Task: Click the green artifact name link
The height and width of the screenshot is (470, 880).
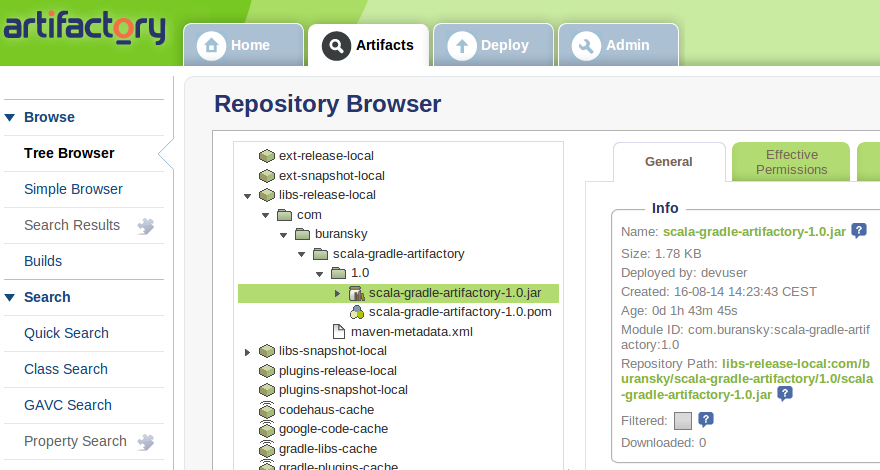Action: point(754,232)
